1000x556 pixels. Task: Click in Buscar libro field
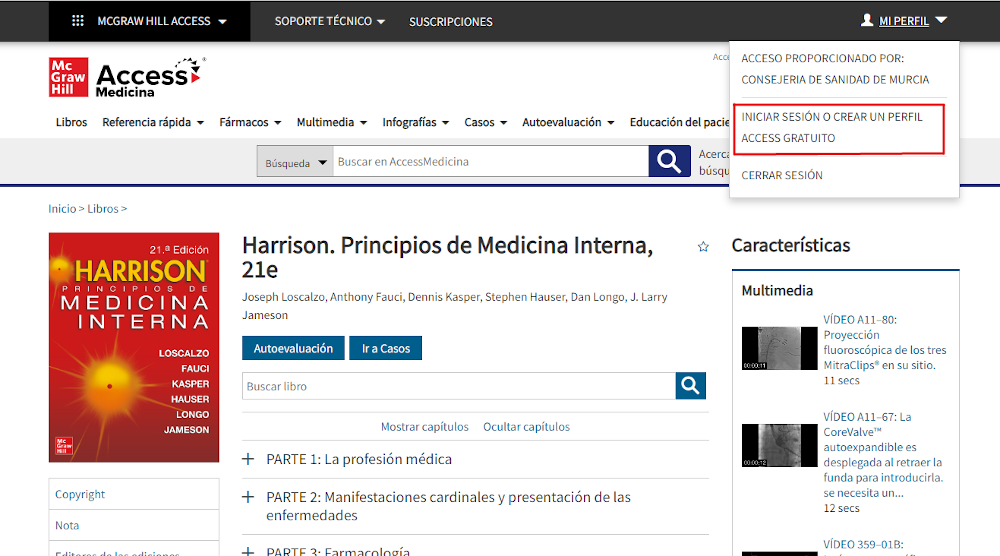(x=459, y=386)
